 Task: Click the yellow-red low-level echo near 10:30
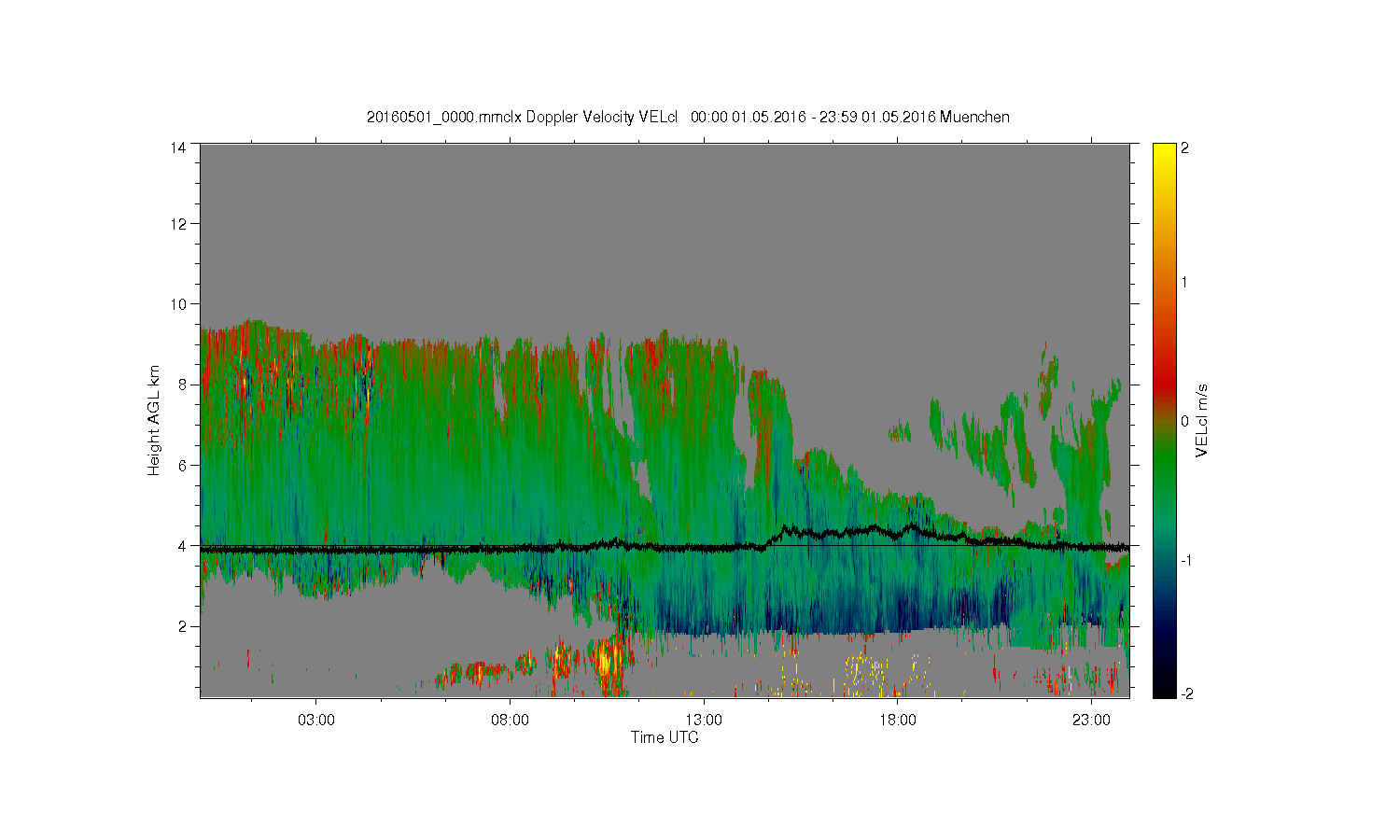pos(607,661)
